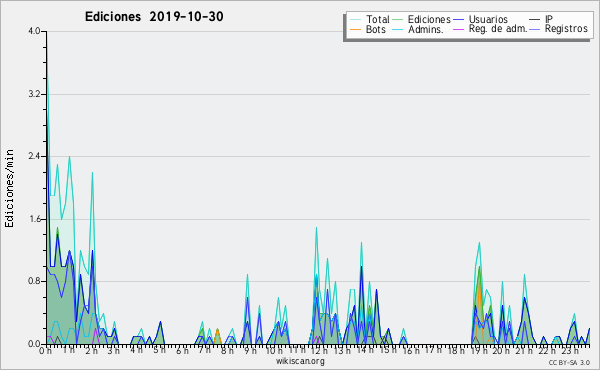600x370 pixels.
Task: Click the y-axis value 4.0
Action: pyautogui.click(x=34, y=31)
